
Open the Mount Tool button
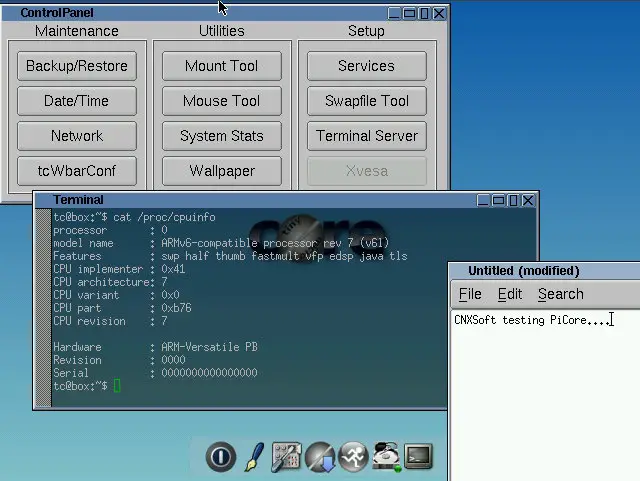pos(222,66)
